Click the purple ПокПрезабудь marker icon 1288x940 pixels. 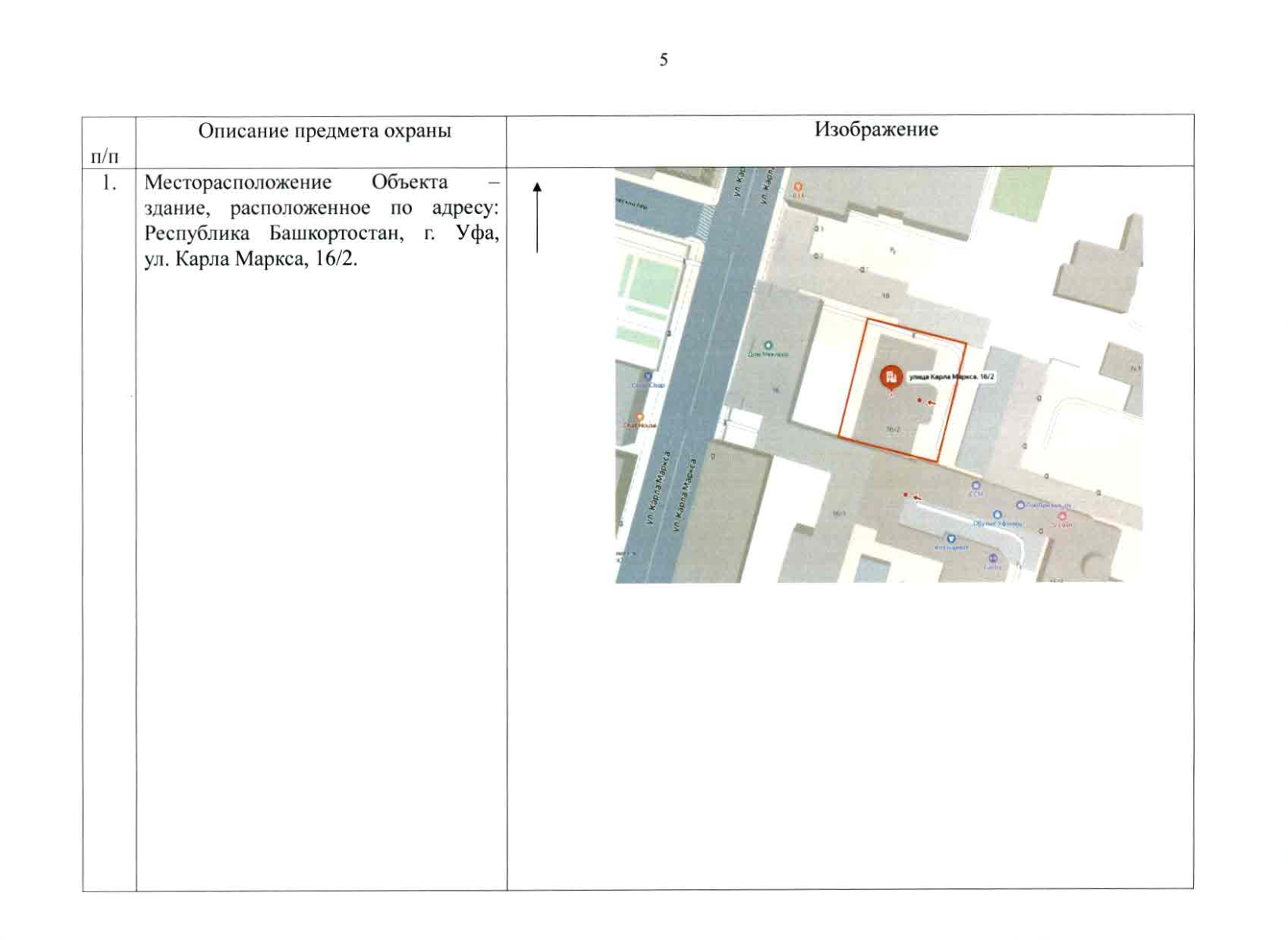1020,505
